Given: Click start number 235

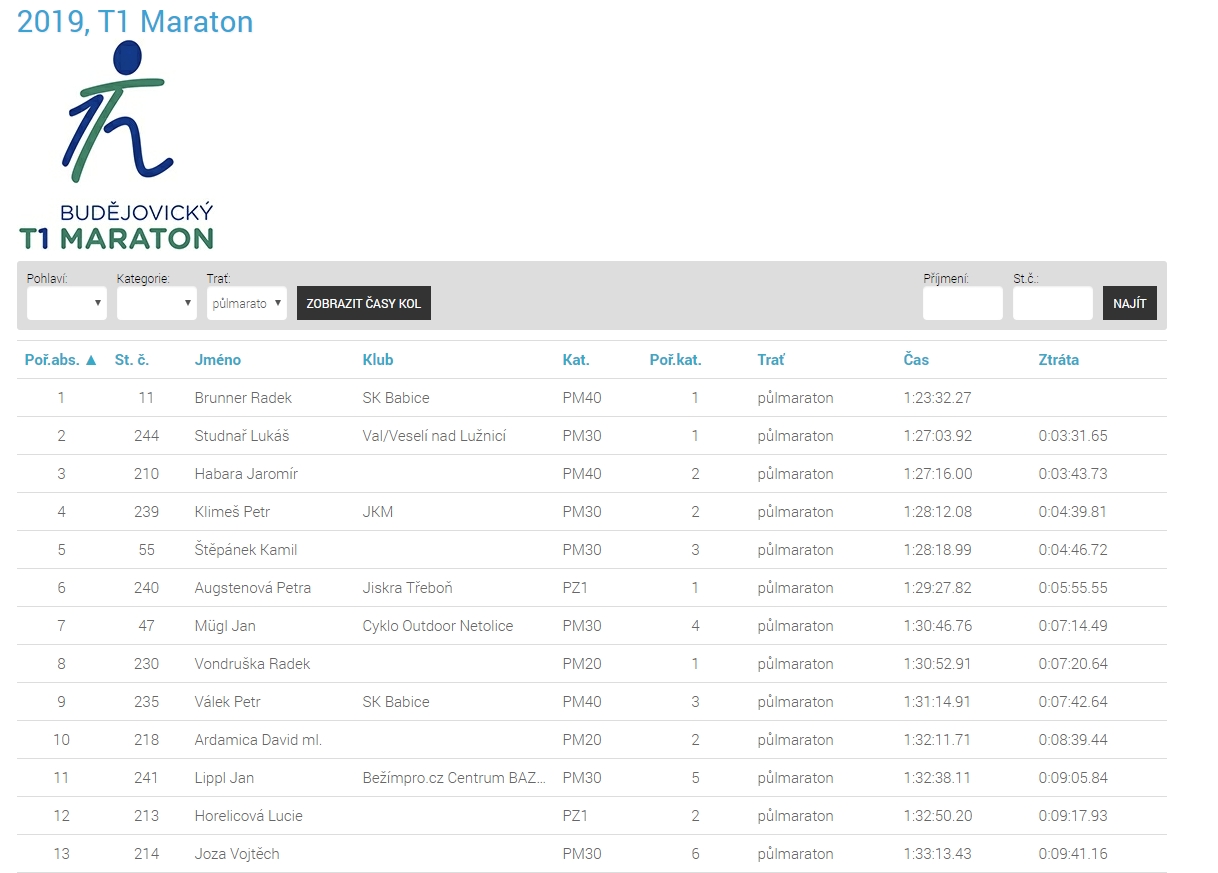Looking at the screenshot, I should pos(146,702).
